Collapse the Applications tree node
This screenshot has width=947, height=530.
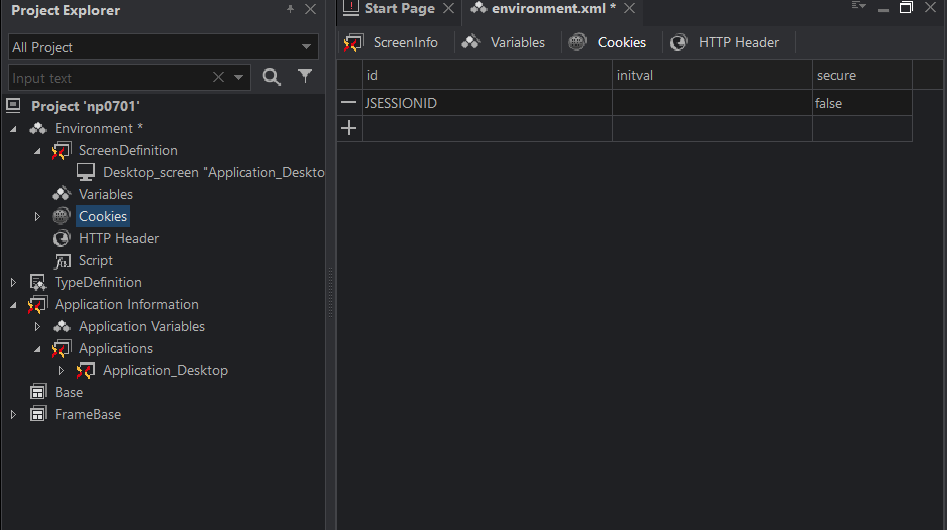click(x=37, y=349)
